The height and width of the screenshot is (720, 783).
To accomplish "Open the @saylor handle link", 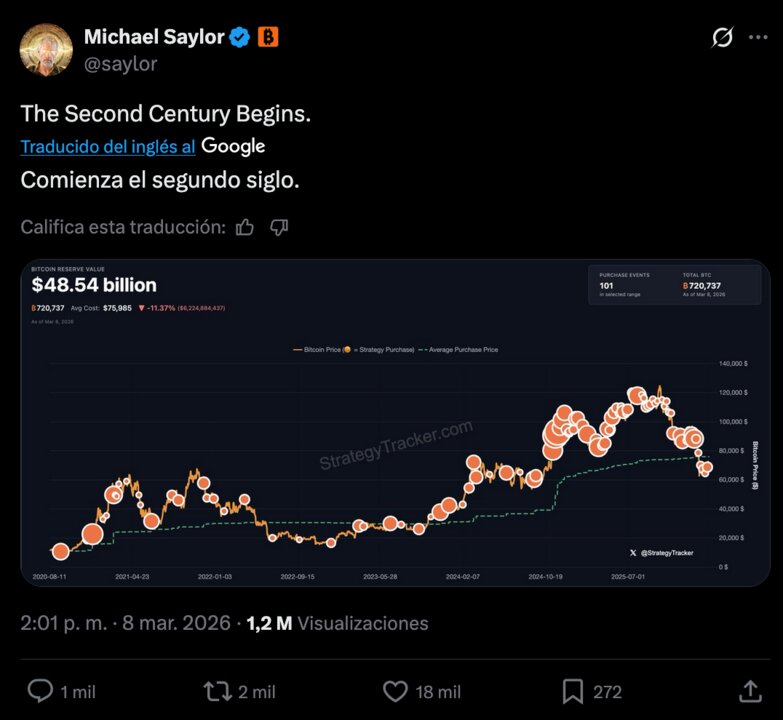I will [x=121, y=63].
